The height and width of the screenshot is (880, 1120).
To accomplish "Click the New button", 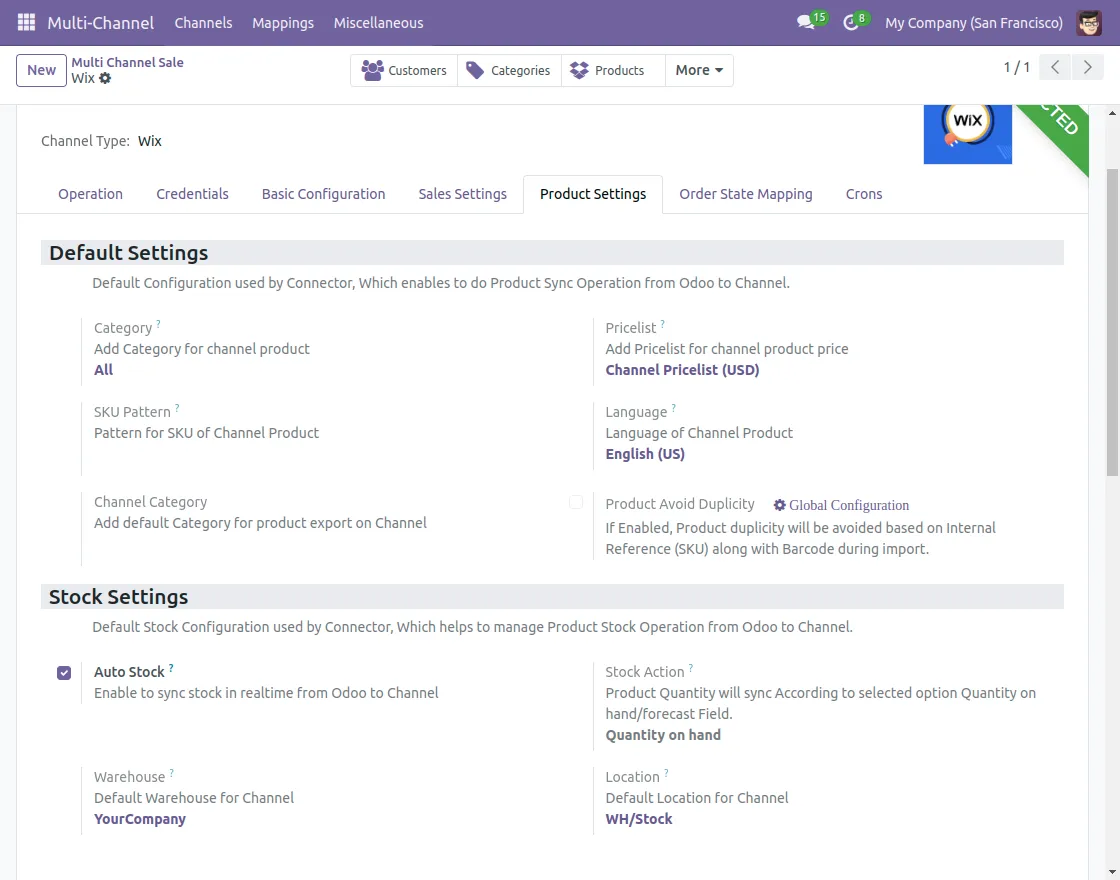I will click(40, 70).
